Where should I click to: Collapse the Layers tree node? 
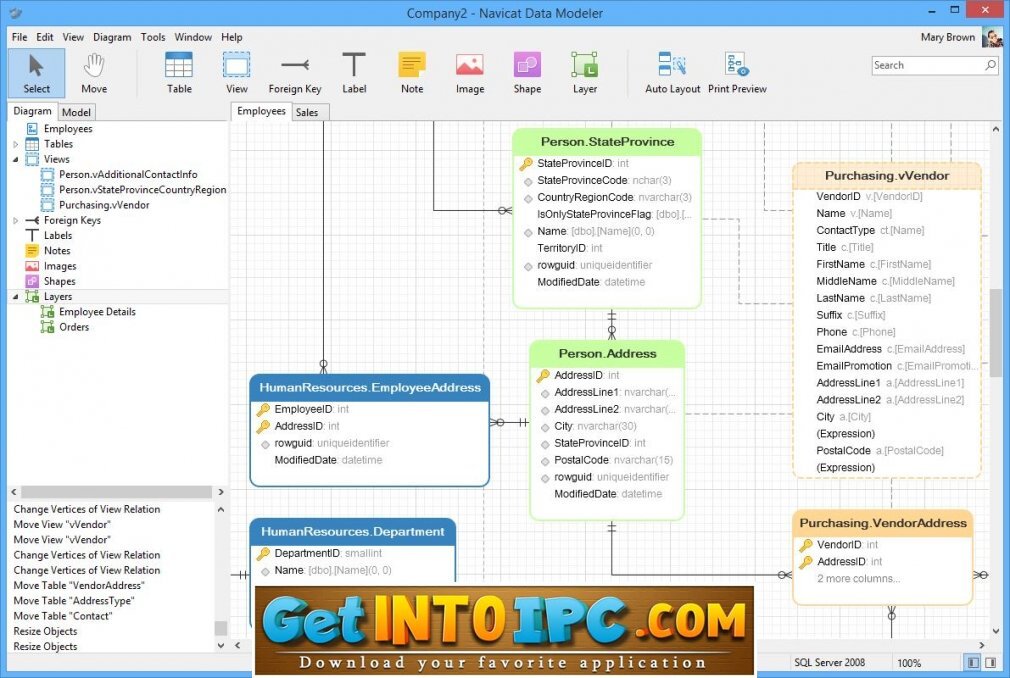click(15, 296)
